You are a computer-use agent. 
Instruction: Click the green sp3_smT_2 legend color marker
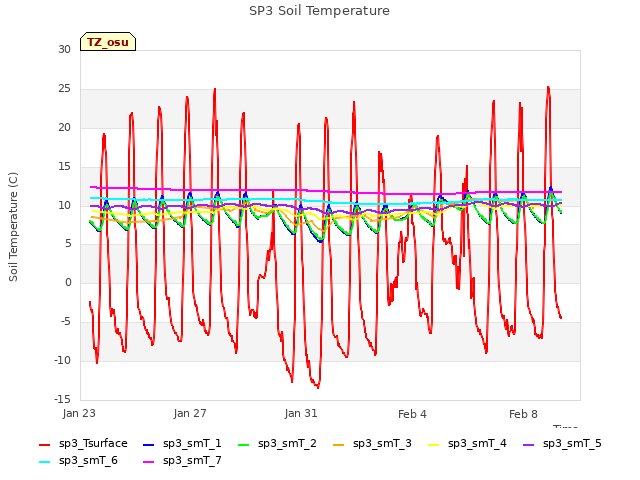pyautogui.click(x=244, y=444)
